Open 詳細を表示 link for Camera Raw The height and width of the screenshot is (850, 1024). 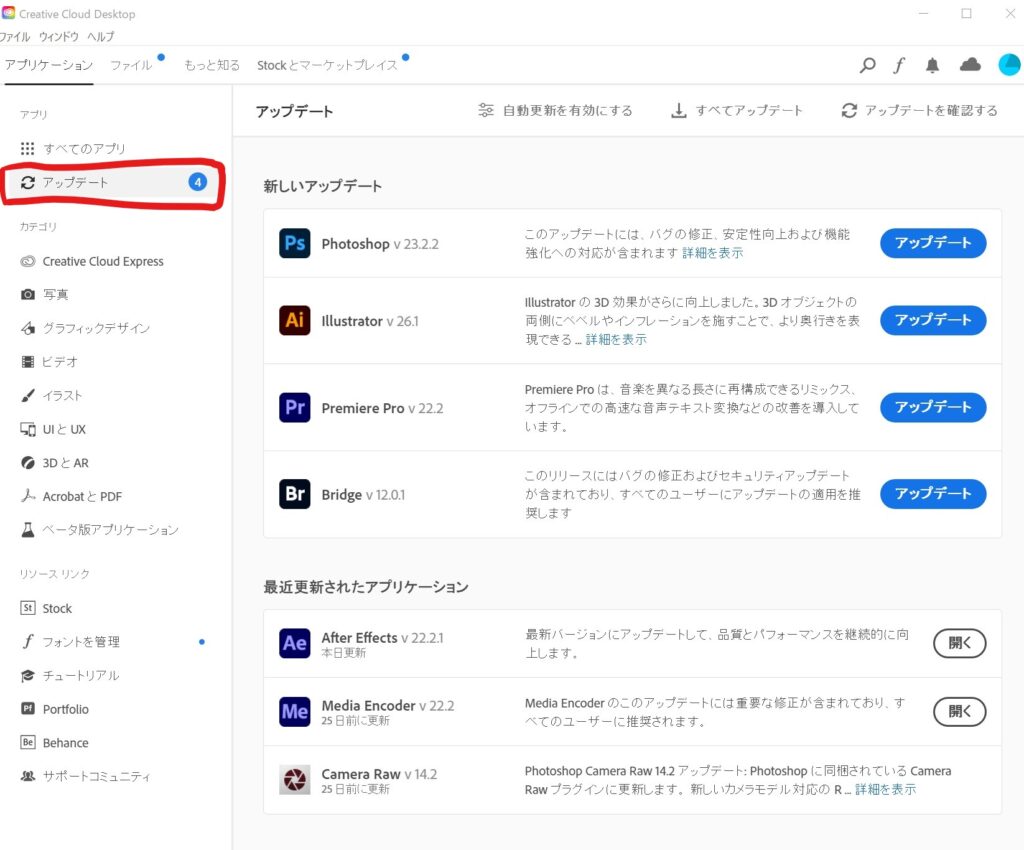(x=886, y=789)
